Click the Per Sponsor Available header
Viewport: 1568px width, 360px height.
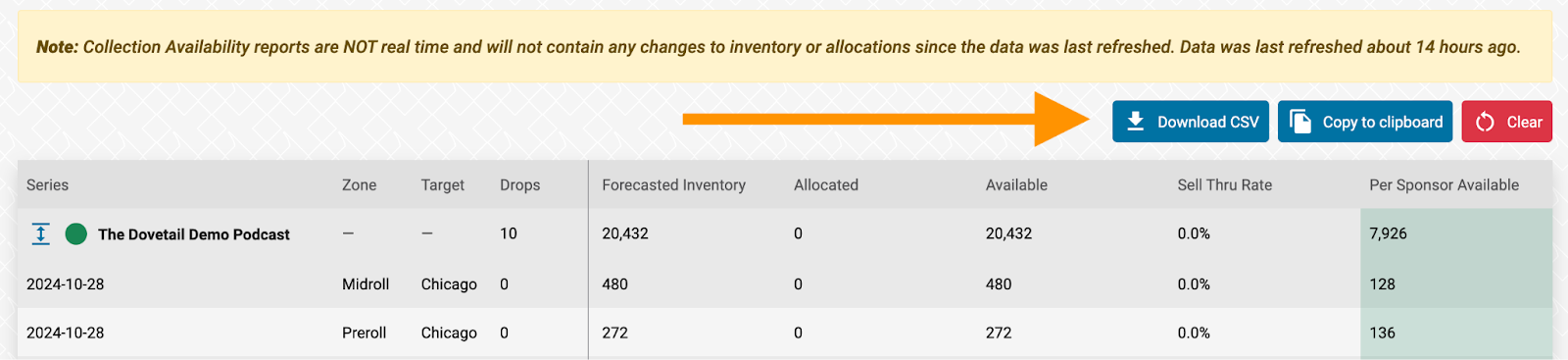point(1444,184)
